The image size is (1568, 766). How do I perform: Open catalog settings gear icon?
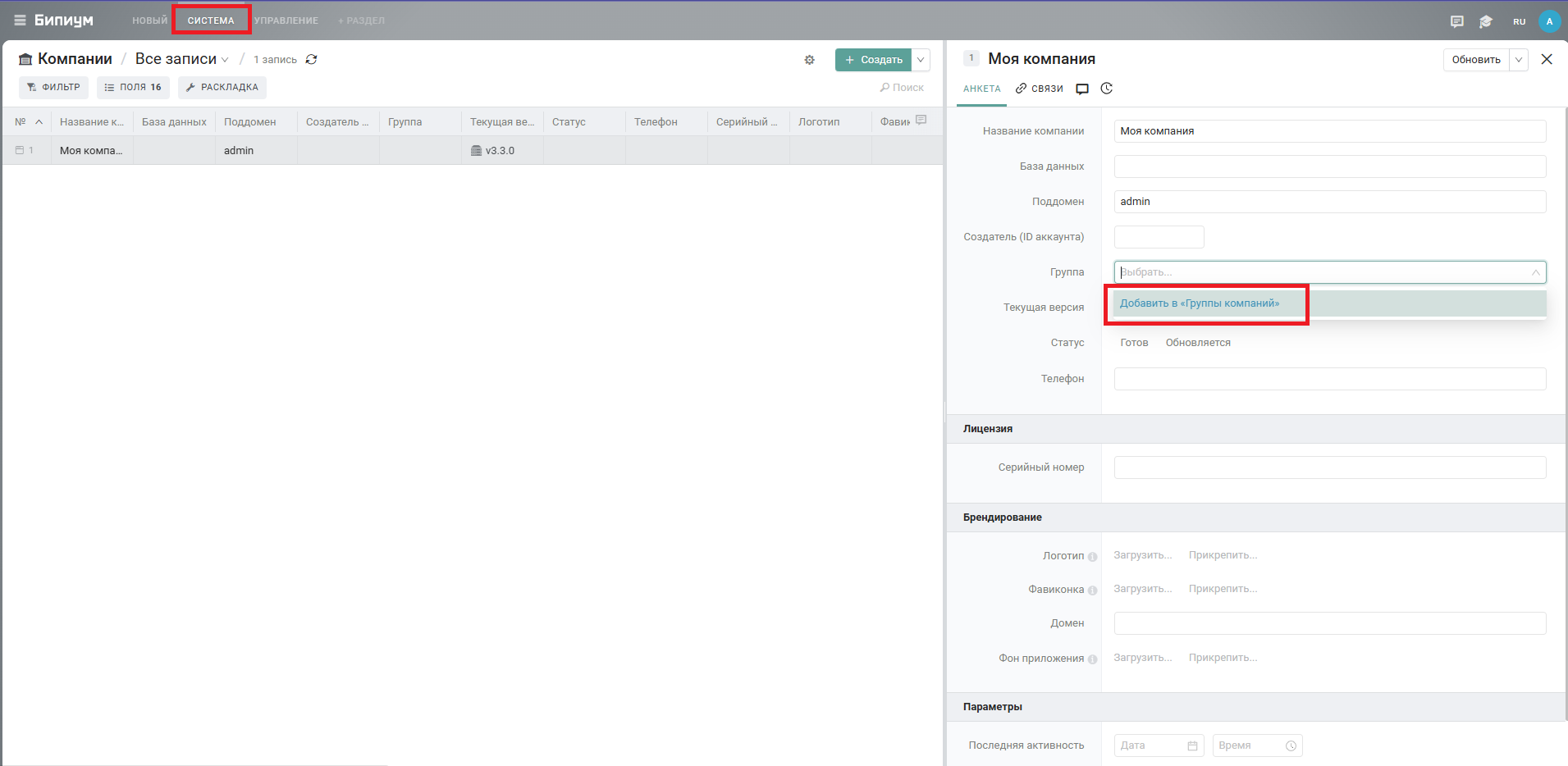(810, 60)
